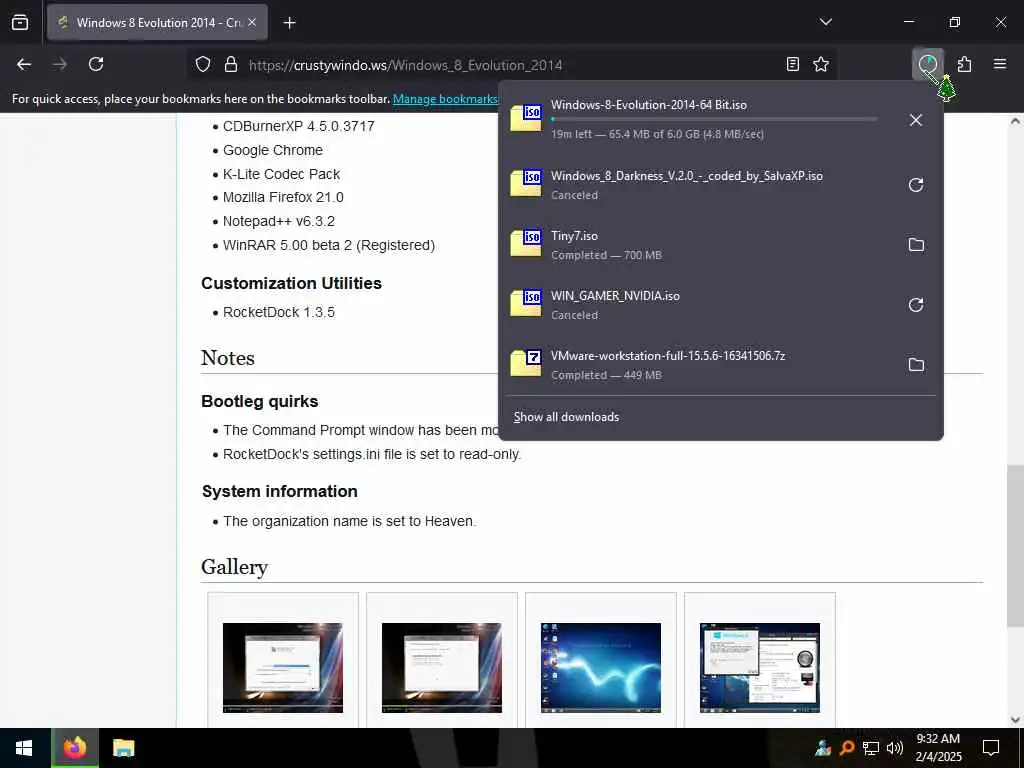The width and height of the screenshot is (1024, 768).
Task: Click the Windows-8-Evolution ISO file icon
Action: 526,119
